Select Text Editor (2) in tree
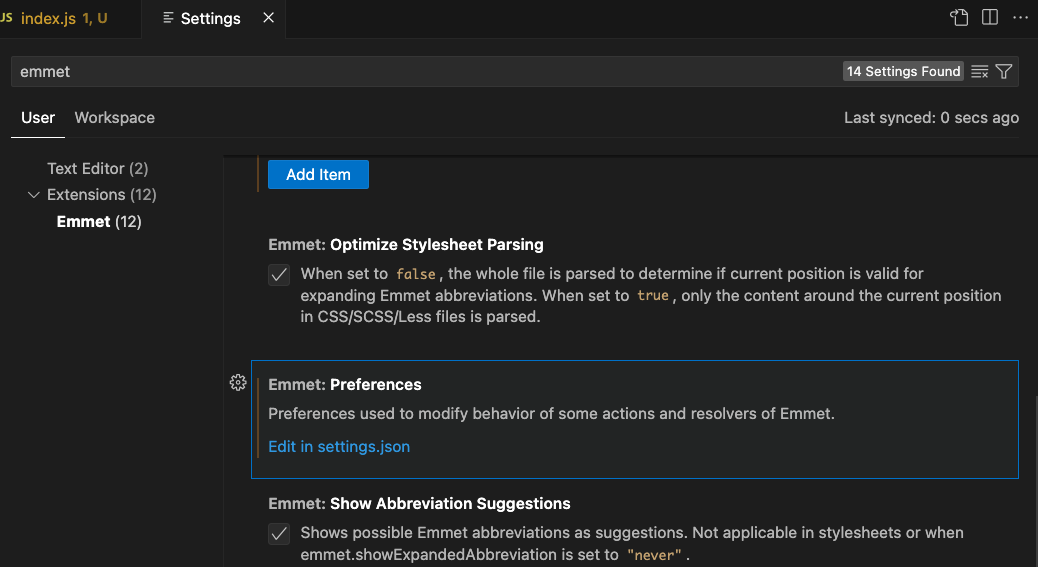 [x=97, y=169]
